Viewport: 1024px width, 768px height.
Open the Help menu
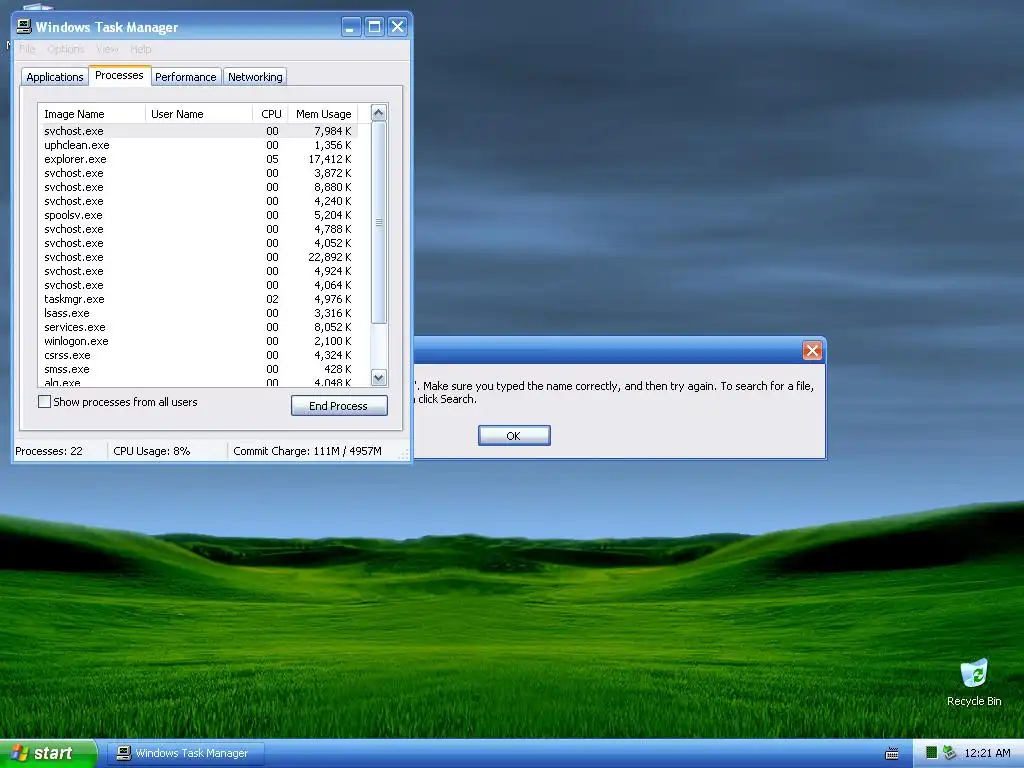click(x=140, y=49)
